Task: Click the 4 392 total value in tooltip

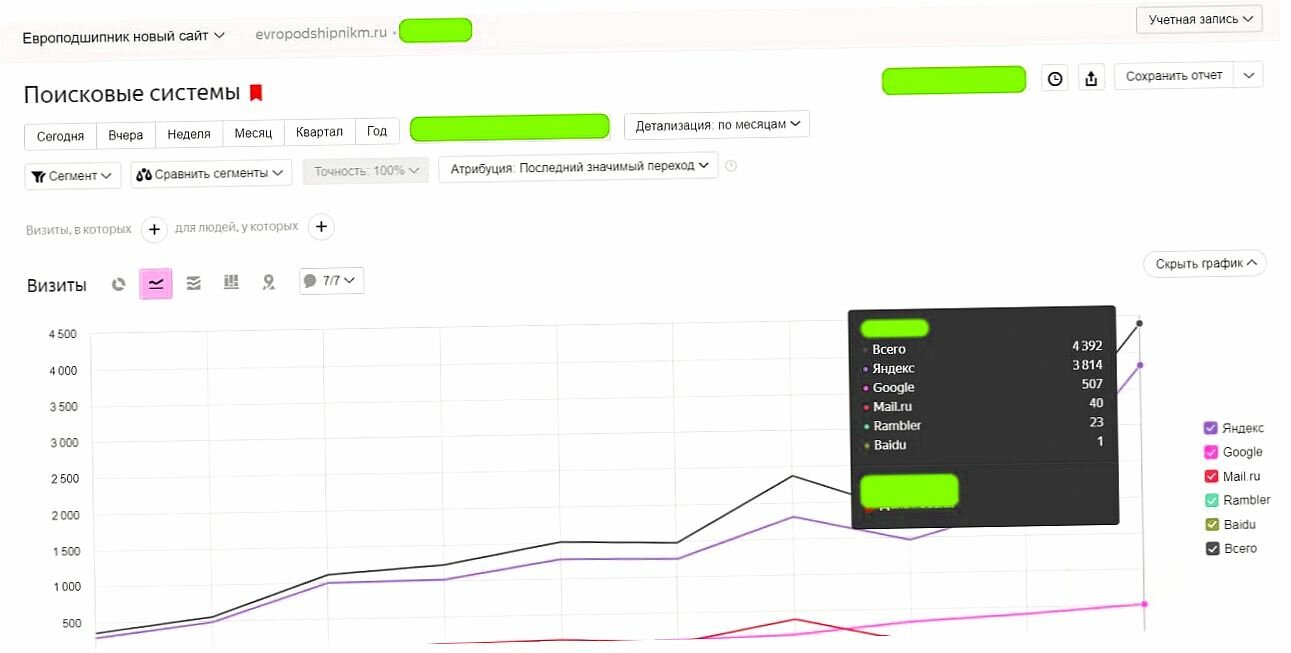Action: tap(1088, 346)
